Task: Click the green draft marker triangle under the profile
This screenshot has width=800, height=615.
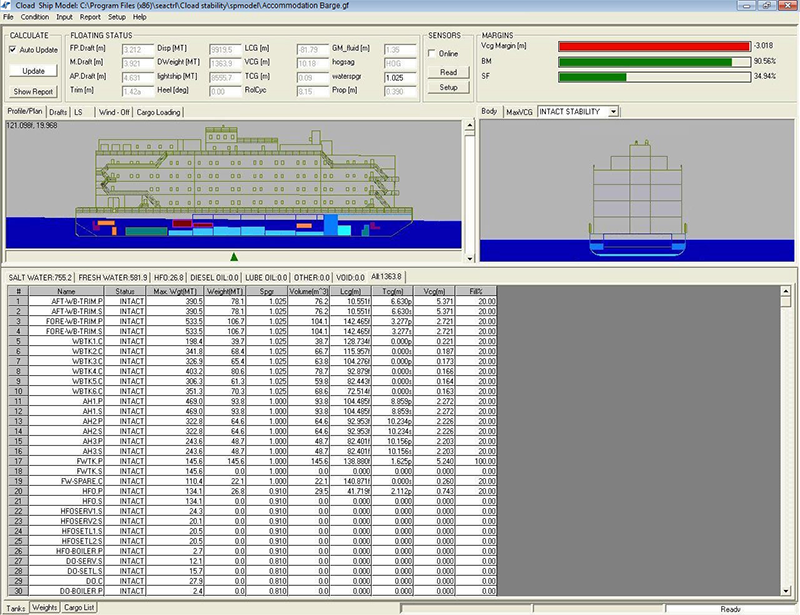Action: coord(234,257)
